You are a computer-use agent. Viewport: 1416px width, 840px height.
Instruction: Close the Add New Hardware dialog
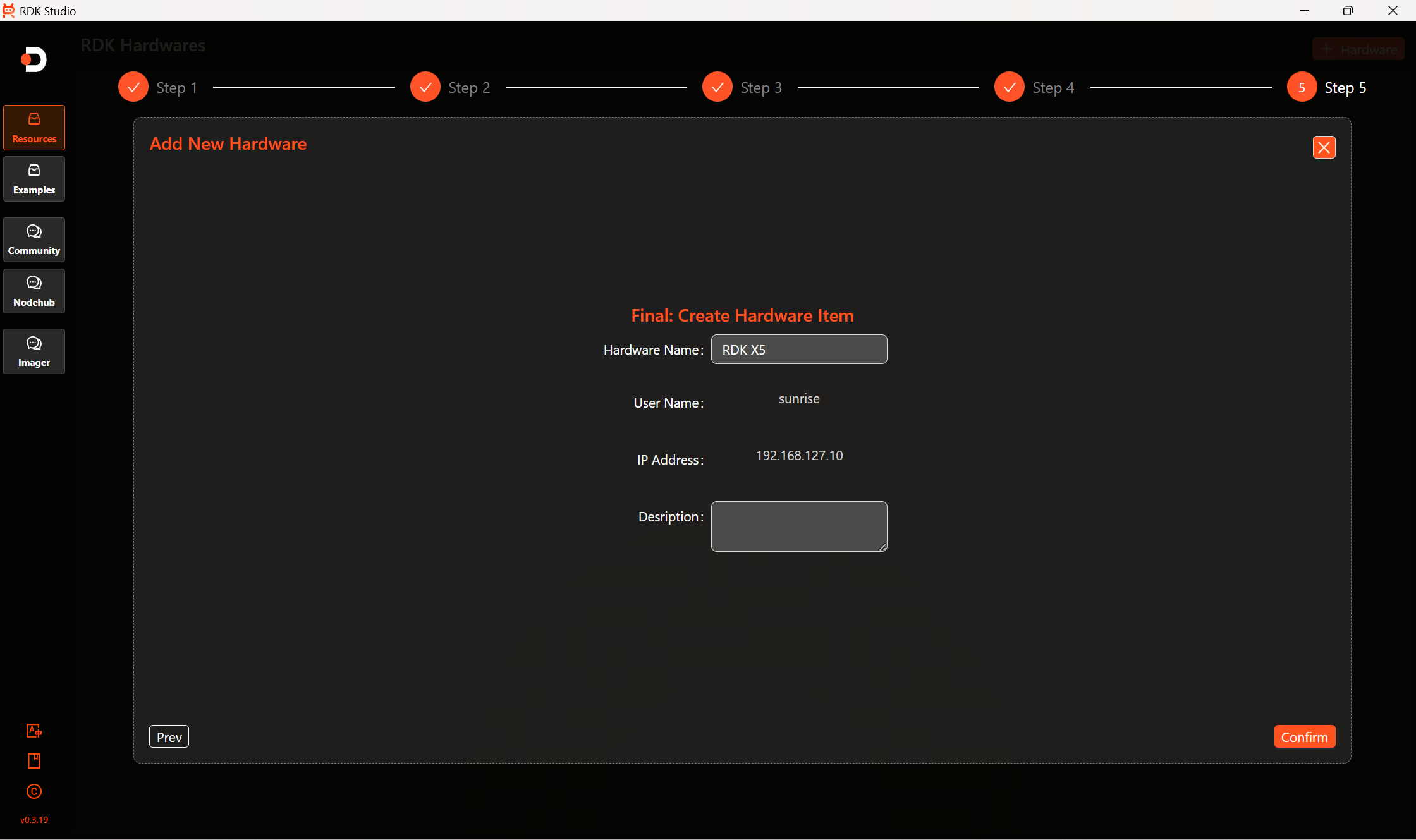coord(1324,147)
